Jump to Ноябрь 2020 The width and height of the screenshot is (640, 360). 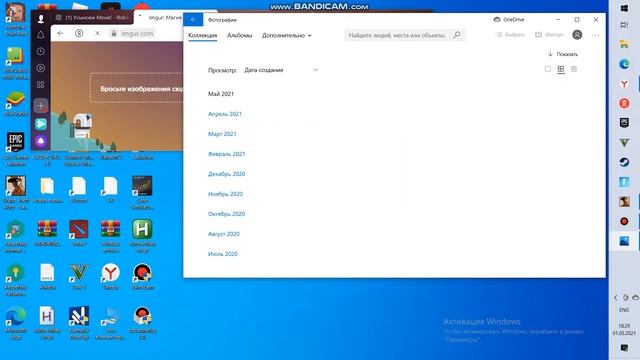(225, 194)
